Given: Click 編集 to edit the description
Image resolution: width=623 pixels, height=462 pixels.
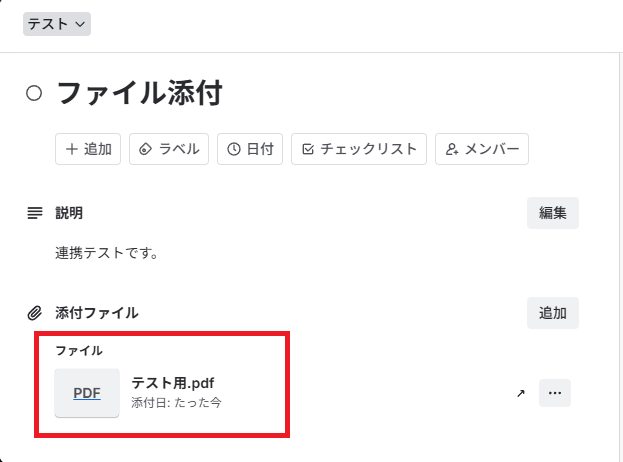Looking at the screenshot, I should click(x=553, y=213).
